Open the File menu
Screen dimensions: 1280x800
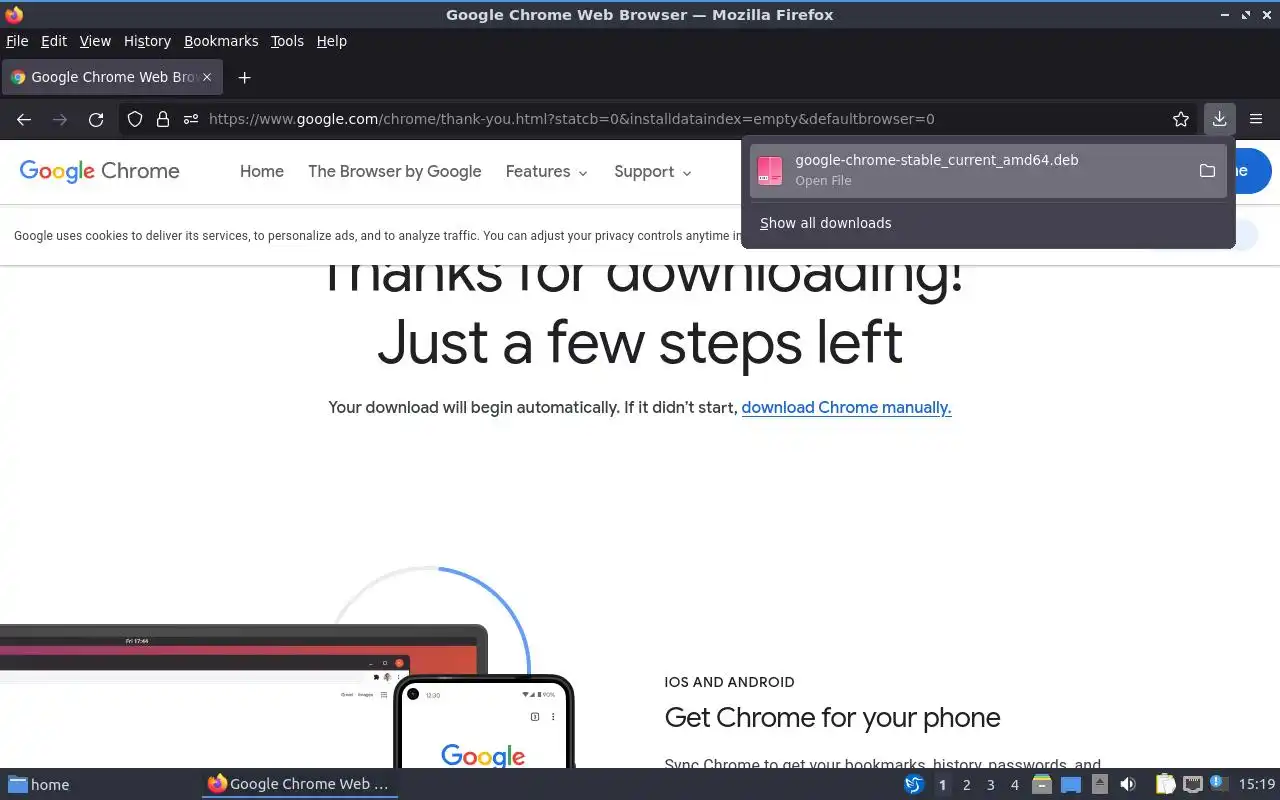click(x=17, y=41)
